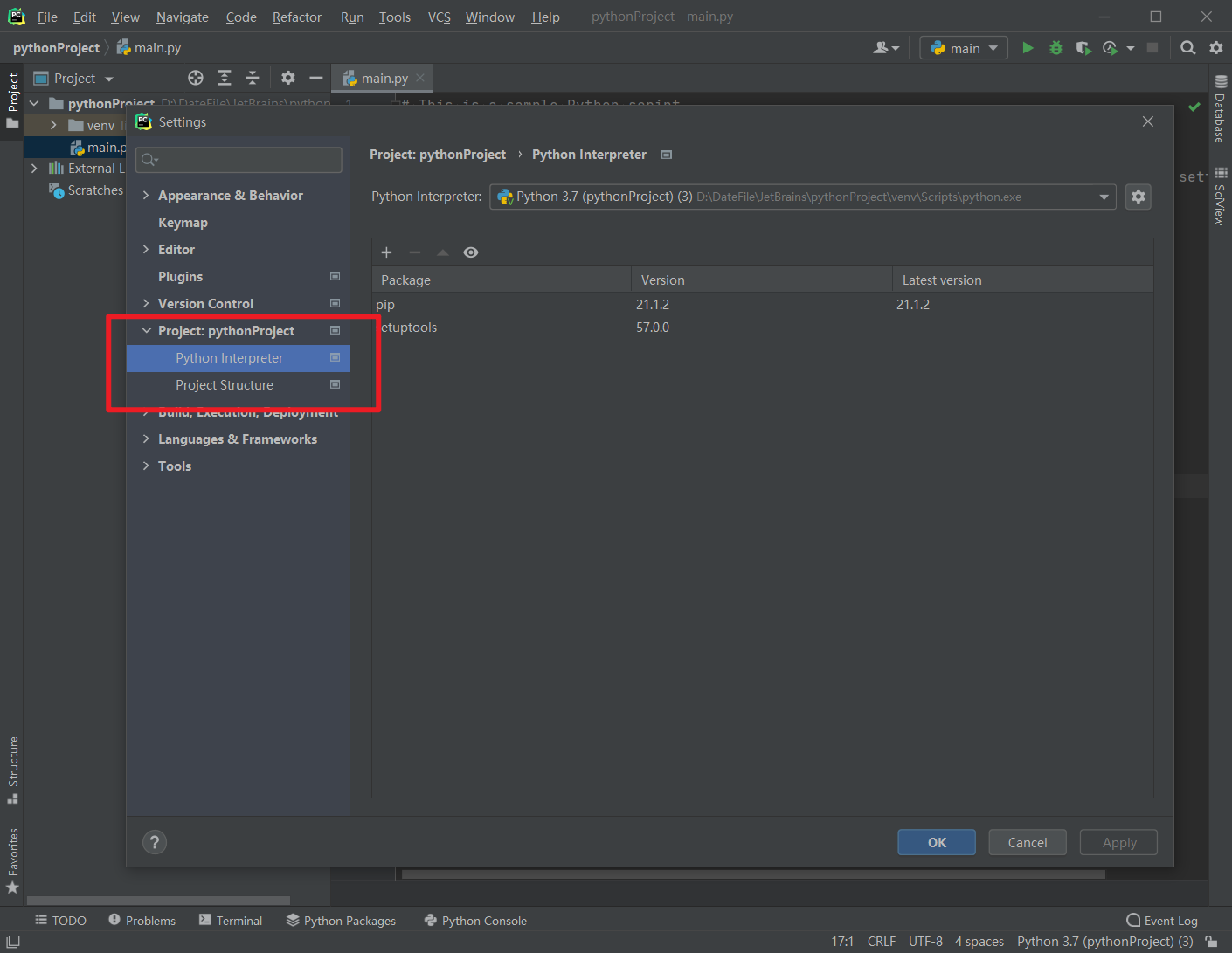Open the Python Packages tool window
This screenshot has width=1232, height=953.
(x=341, y=921)
